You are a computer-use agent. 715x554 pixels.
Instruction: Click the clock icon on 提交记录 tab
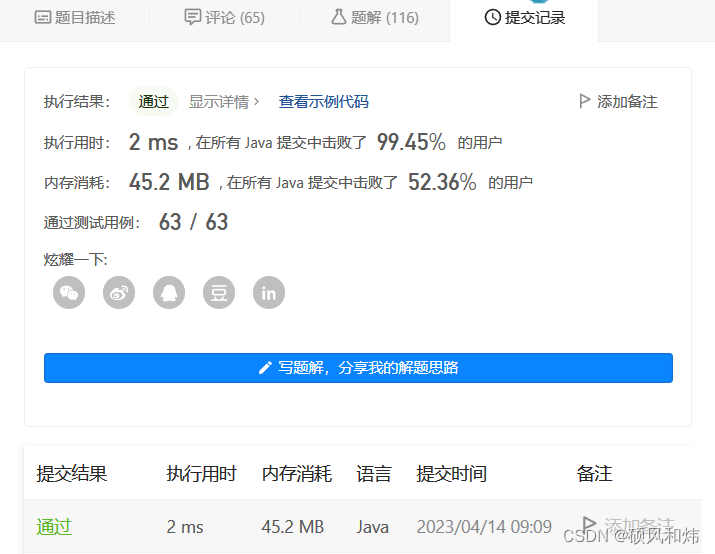pos(492,17)
